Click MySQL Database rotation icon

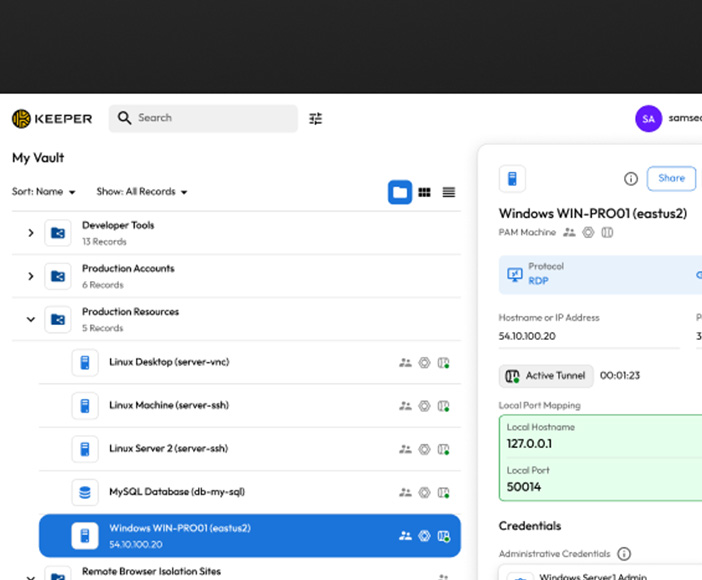(424, 493)
